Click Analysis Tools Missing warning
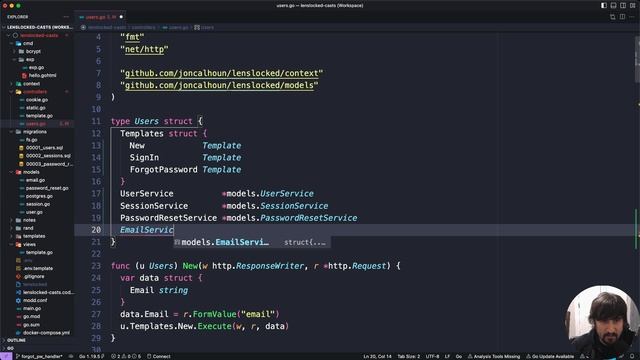This screenshot has width=640, height=360. pyautogui.click(x=493, y=356)
